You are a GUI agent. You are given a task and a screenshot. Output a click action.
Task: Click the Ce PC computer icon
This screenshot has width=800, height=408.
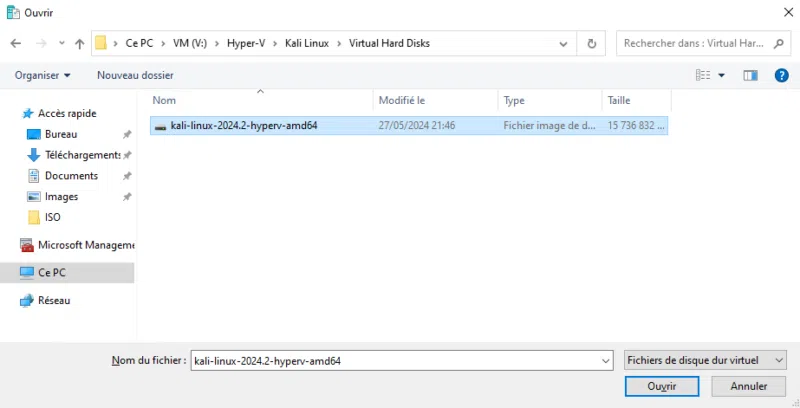[27, 273]
